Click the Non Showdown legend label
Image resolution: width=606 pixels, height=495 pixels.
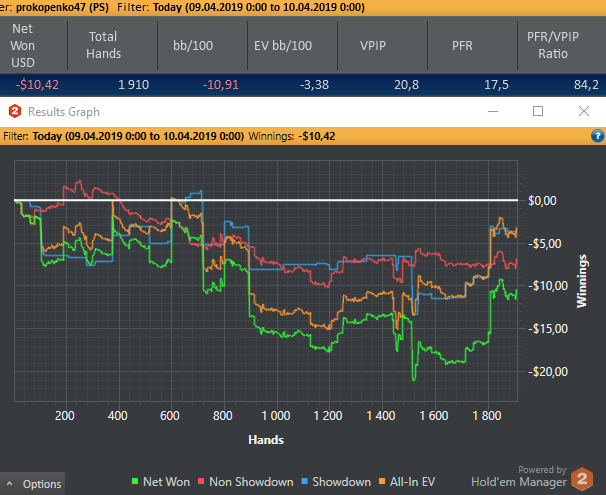tap(251, 482)
